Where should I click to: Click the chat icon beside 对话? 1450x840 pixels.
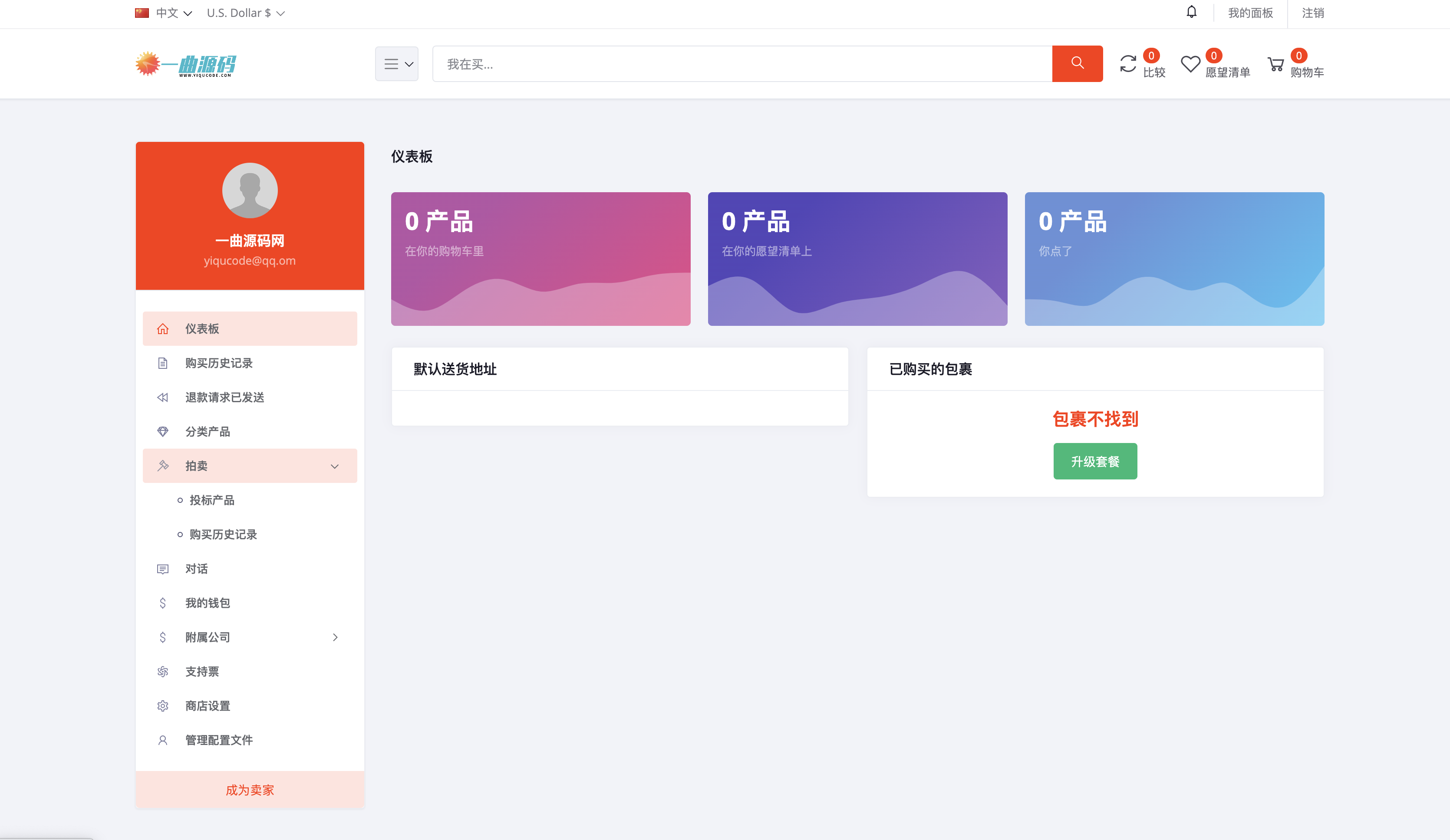click(163, 569)
